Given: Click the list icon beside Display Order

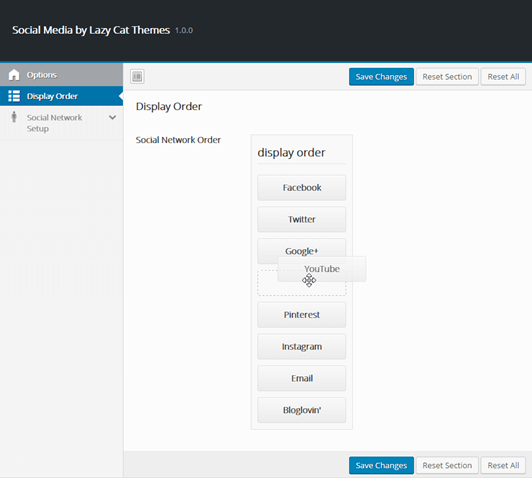Looking at the screenshot, I should 14,96.
